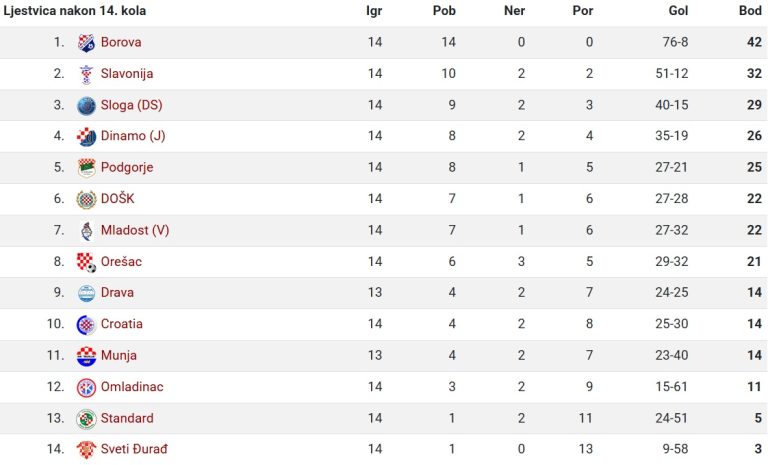Click the Igr column header
768x465 pixels.
(374, 11)
